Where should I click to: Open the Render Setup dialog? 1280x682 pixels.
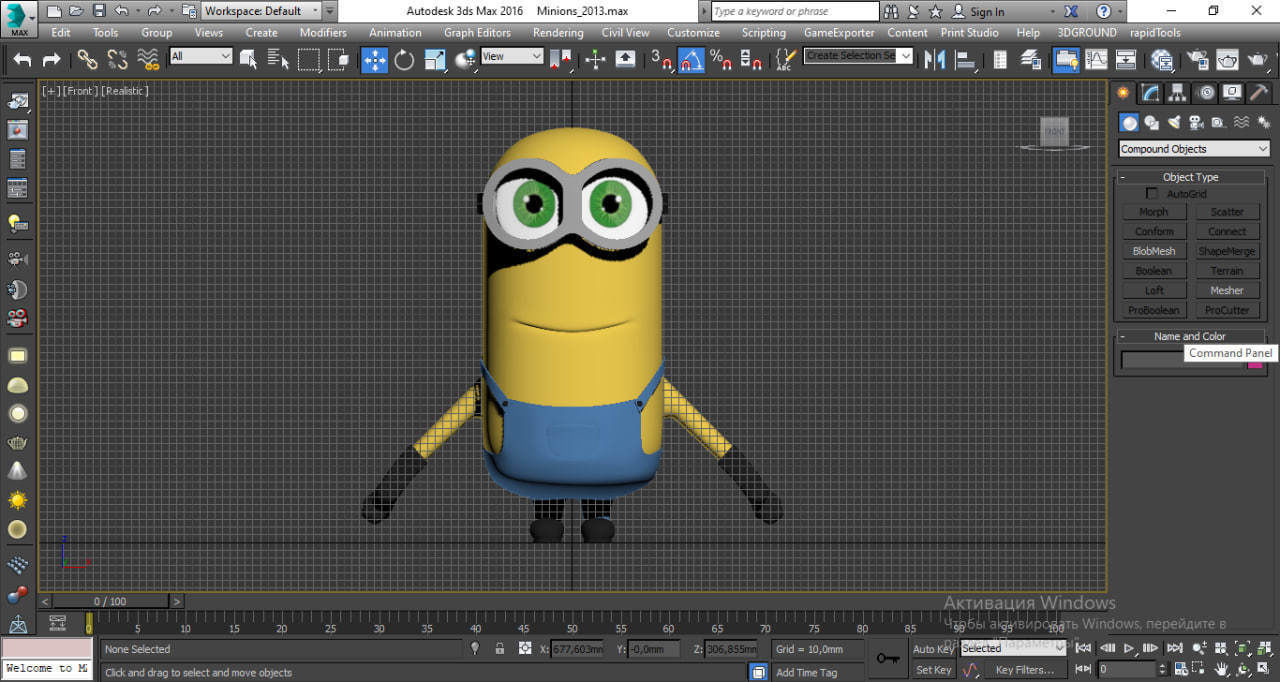coord(1196,60)
